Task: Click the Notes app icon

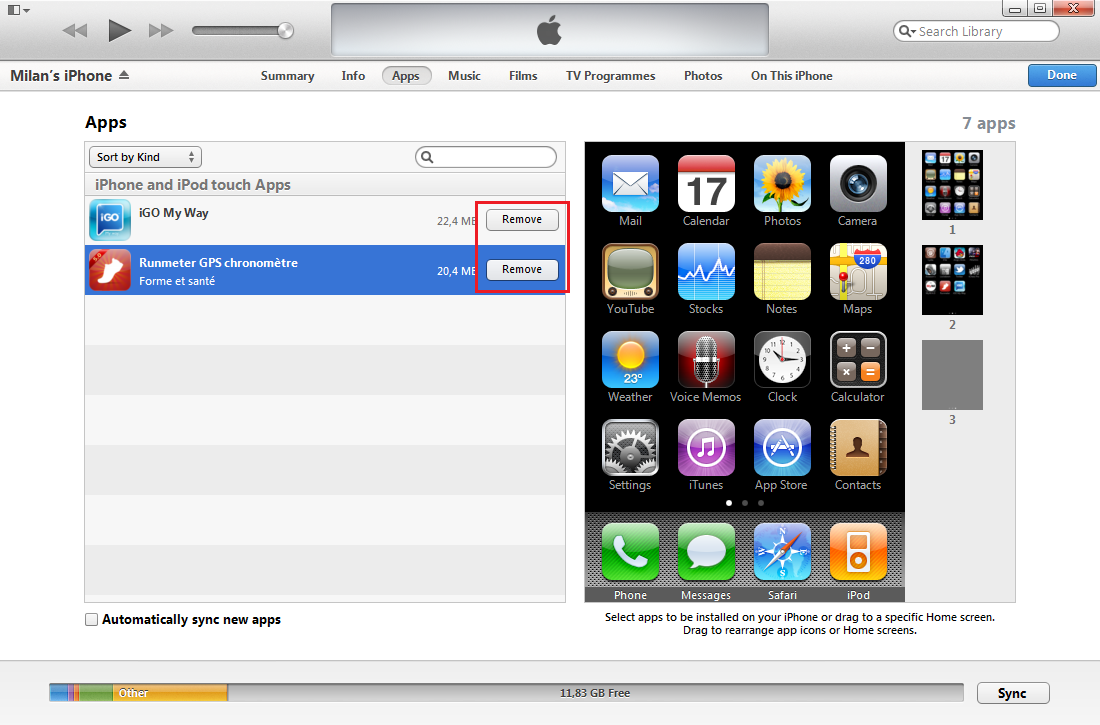Action: (782, 272)
